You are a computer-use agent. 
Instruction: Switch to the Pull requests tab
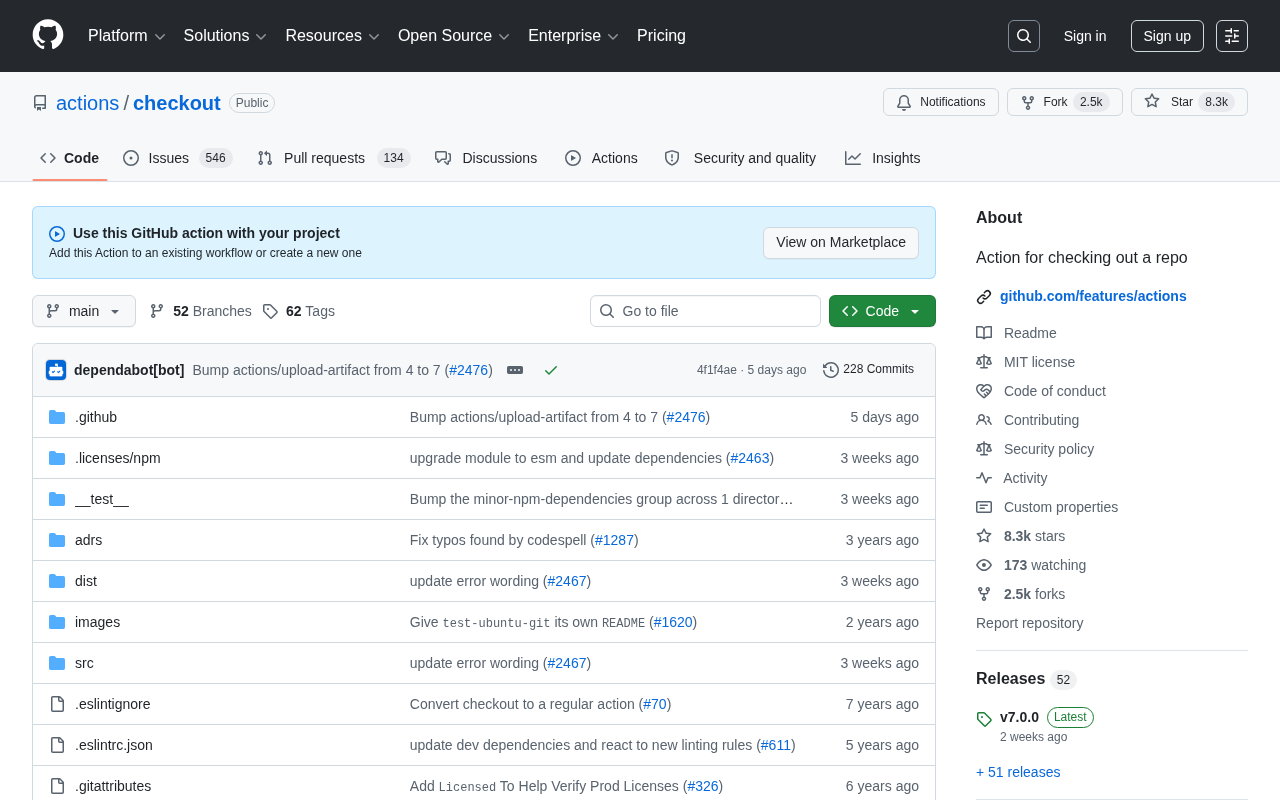pyautogui.click(x=333, y=158)
